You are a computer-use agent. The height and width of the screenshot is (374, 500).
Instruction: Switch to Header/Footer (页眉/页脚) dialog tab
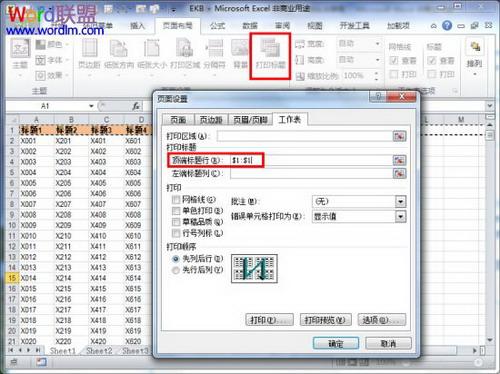(250, 120)
